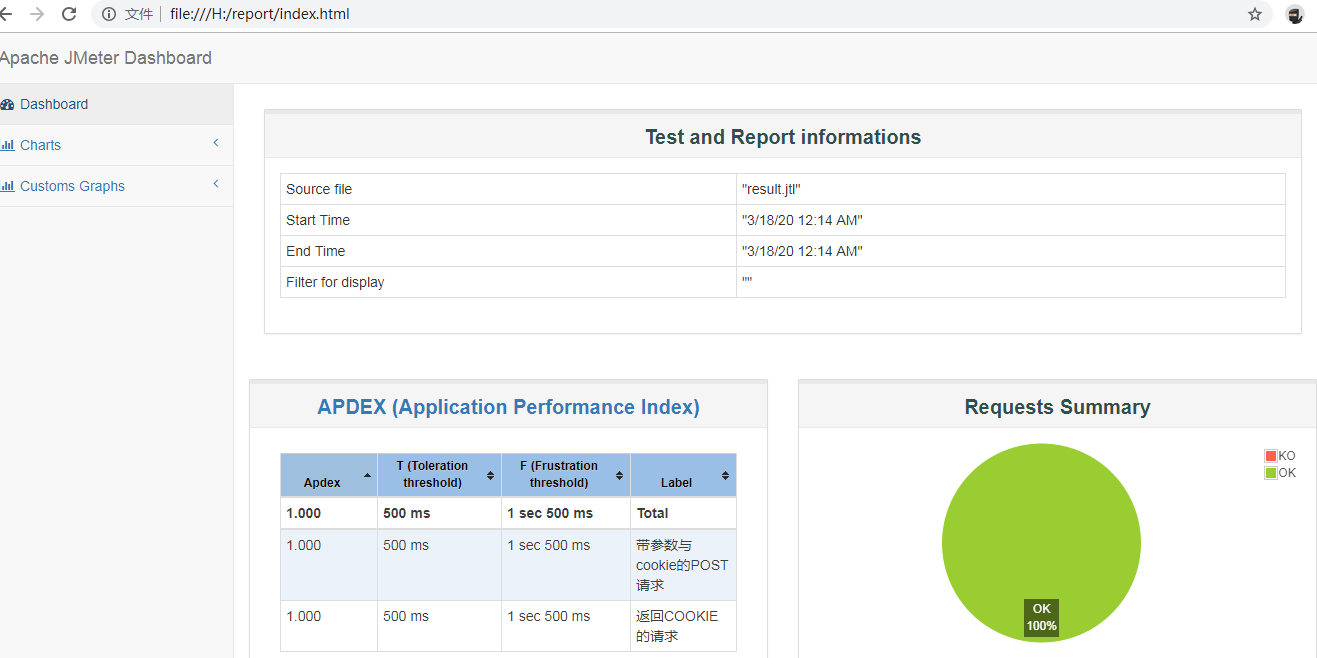Screen dimensions: 1317x658
Task: Select the Filter for display label
Action: 508,282
